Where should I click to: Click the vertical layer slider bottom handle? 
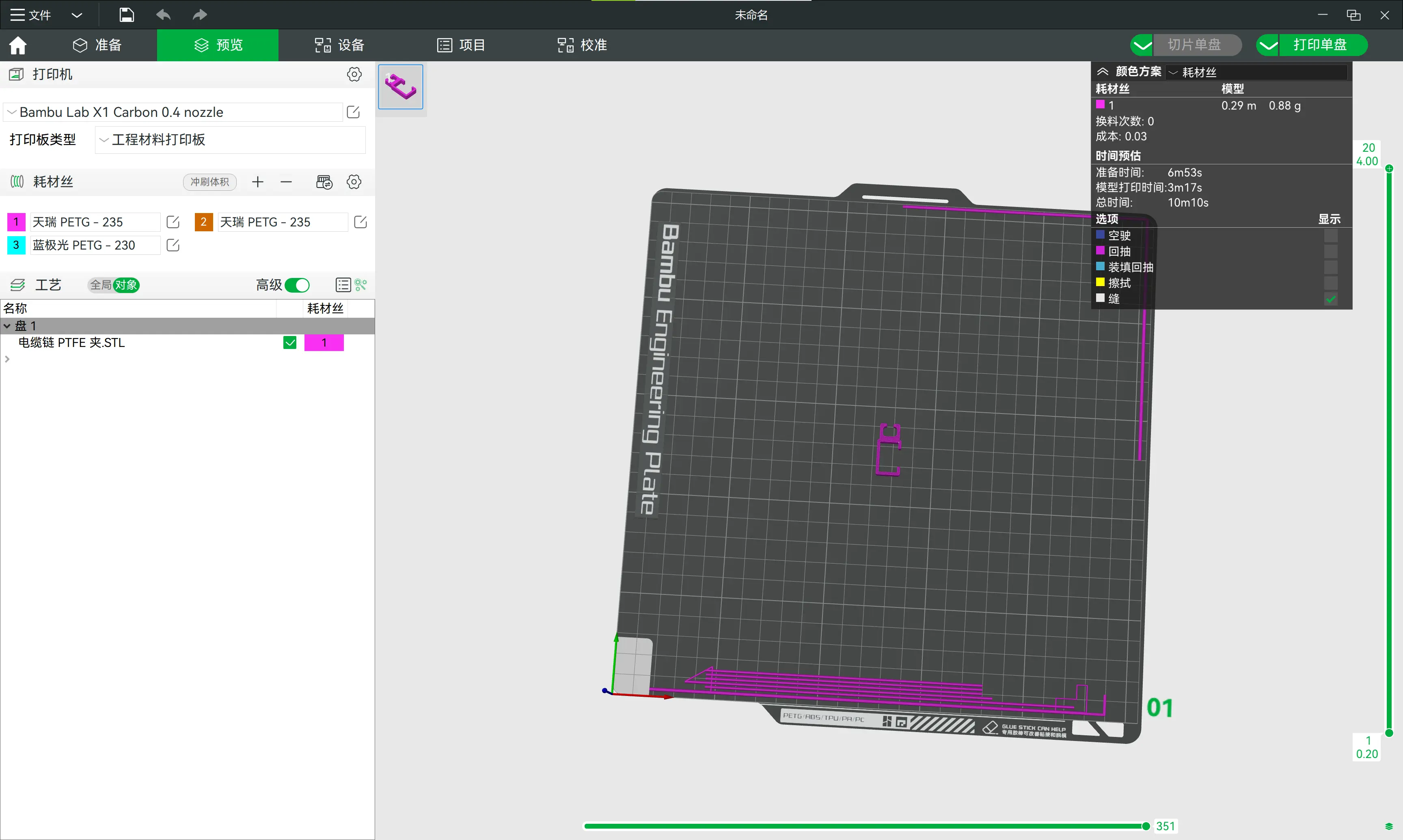point(1389,733)
